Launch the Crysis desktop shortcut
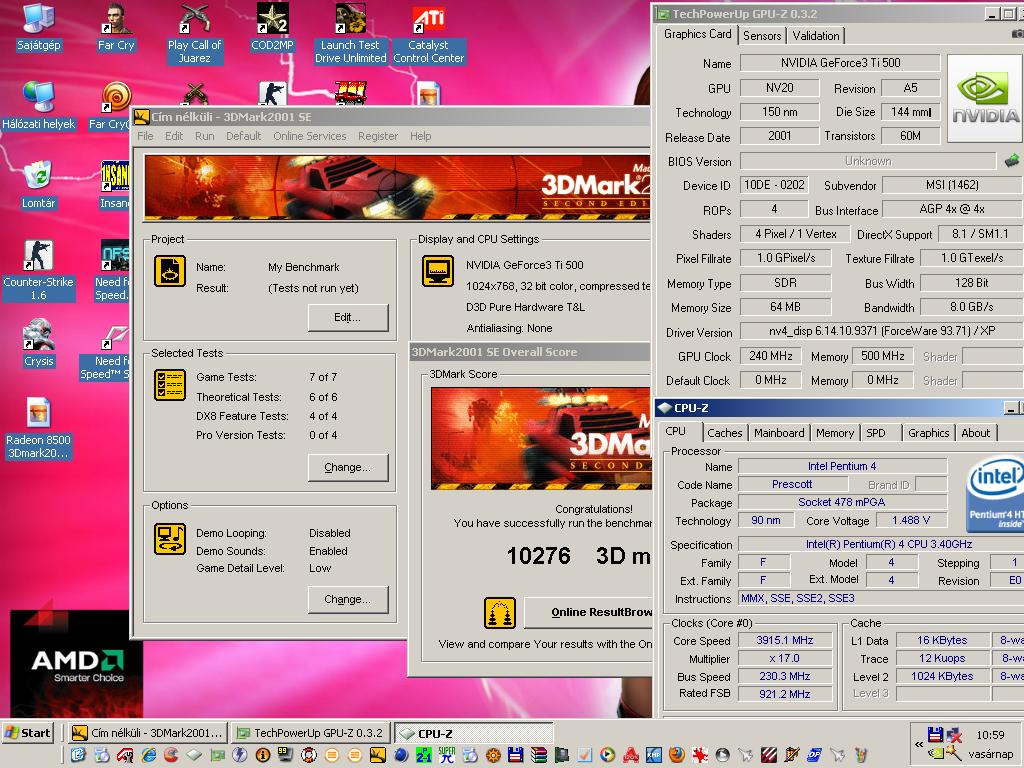The image size is (1024, 768). (x=39, y=343)
